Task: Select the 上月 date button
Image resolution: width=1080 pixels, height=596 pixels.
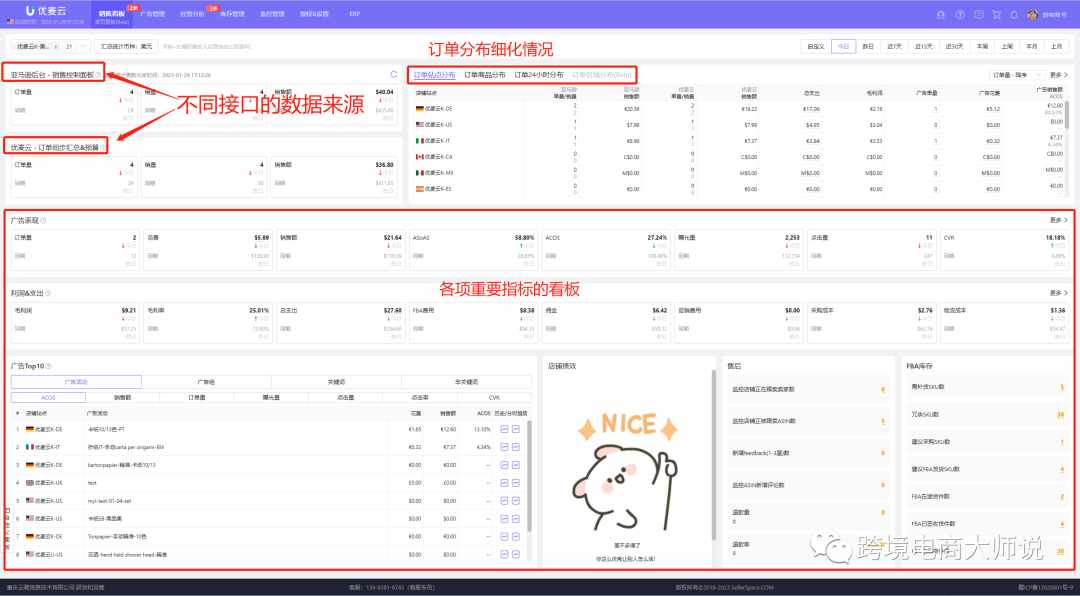Action: tap(1056, 46)
